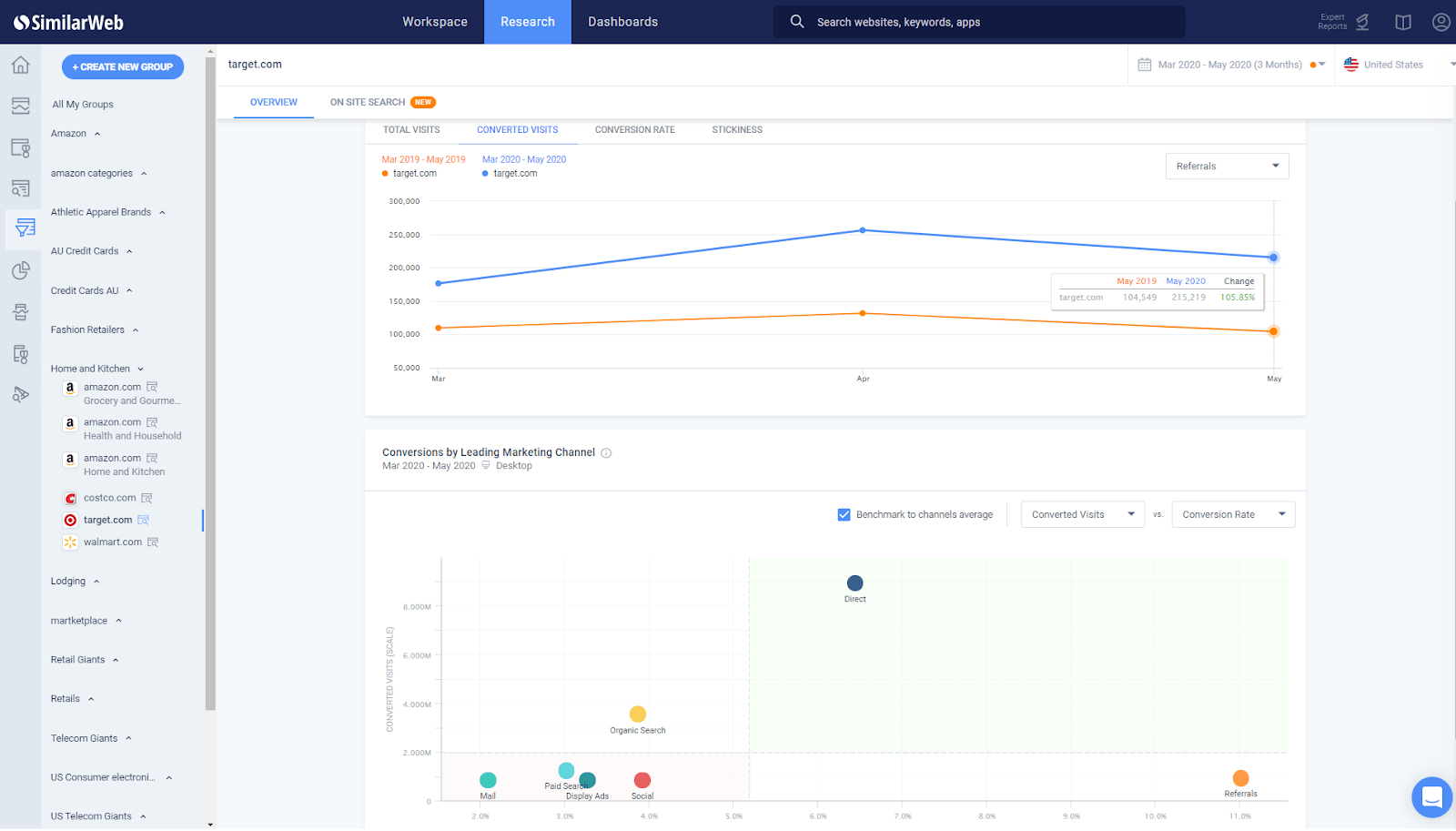Open sidebar icon directly above the funnel icon
Image resolution: width=1456 pixels, height=831 pixels.
tap(21, 188)
